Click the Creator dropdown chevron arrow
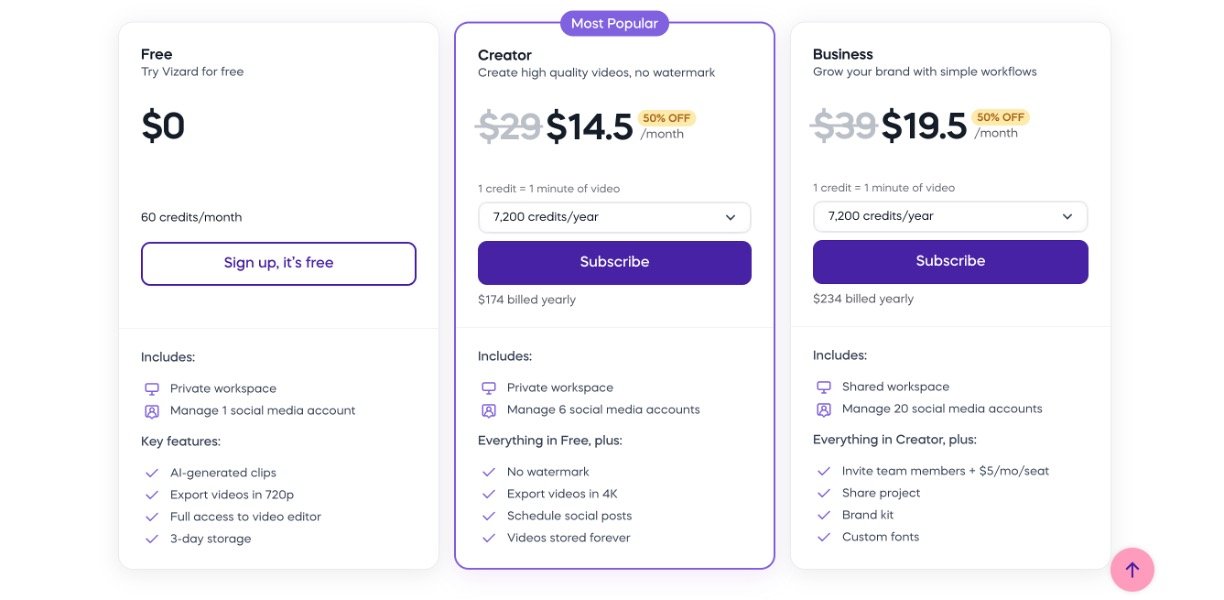Viewport: 1224px width, 600px height. pos(731,217)
